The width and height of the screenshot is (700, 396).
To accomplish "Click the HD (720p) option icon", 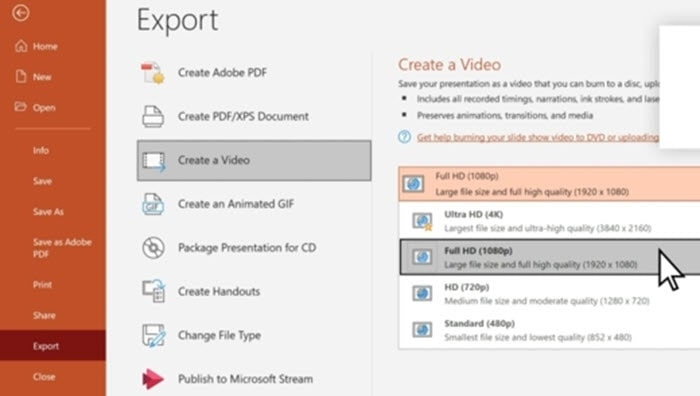I will [x=422, y=293].
